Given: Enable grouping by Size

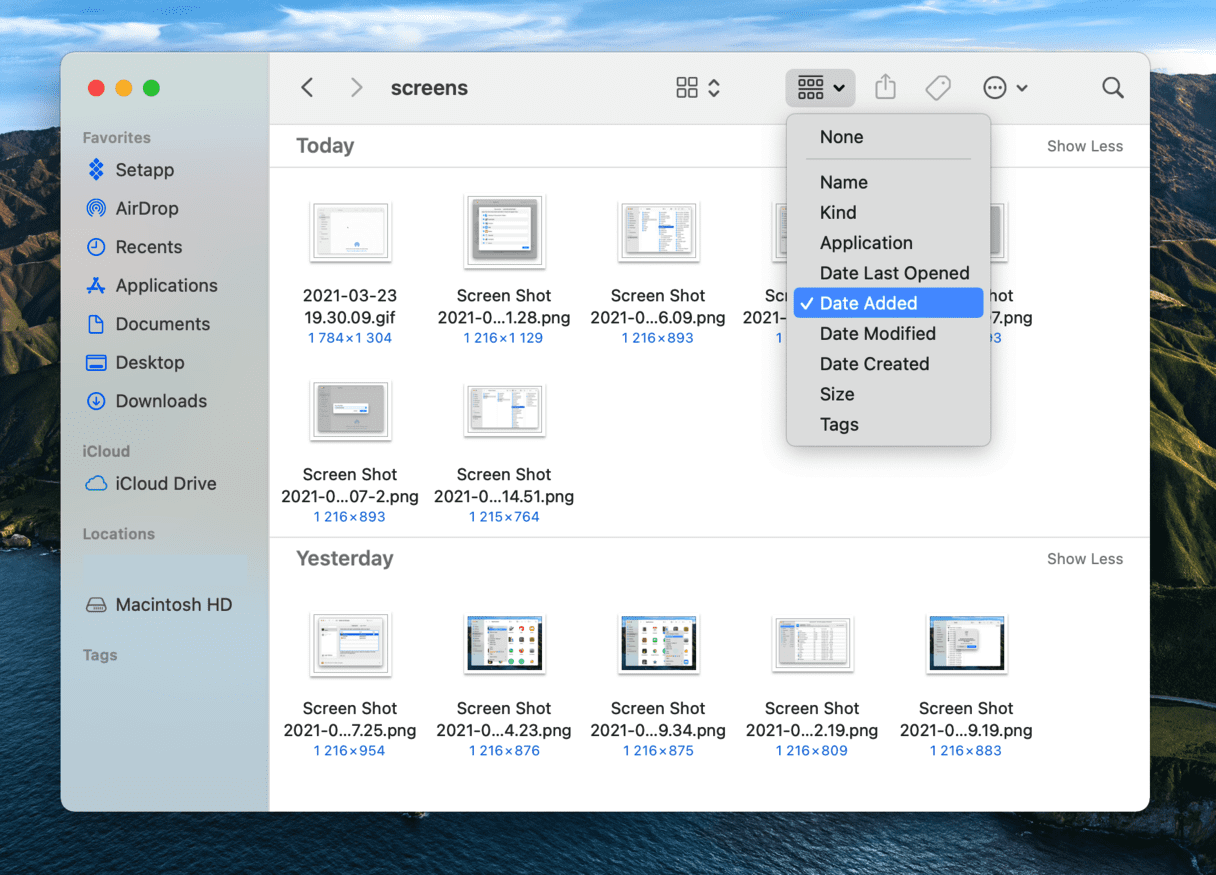Looking at the screenshot, I should pos(836,394).
